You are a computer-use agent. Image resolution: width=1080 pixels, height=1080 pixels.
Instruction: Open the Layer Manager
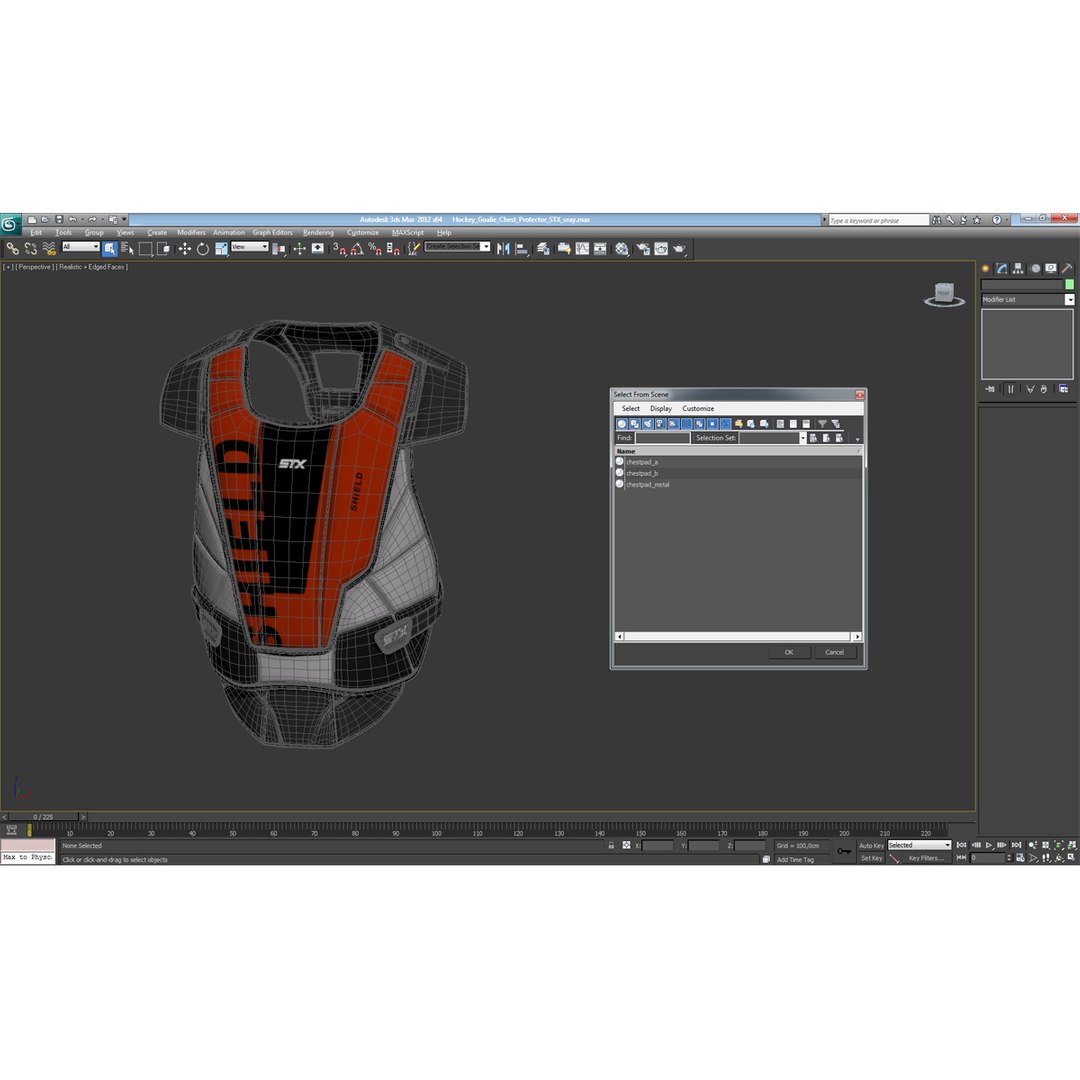(x=543, y=249)
